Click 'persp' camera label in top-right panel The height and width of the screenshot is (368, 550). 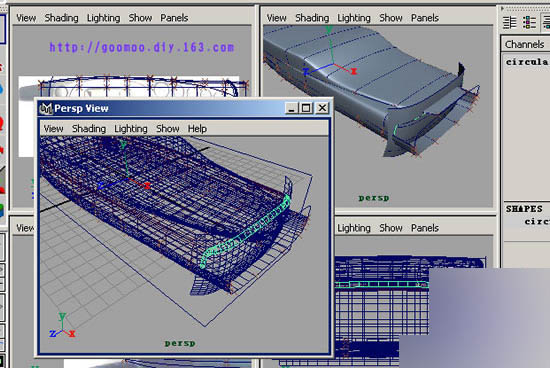click(x=374, y=198)
